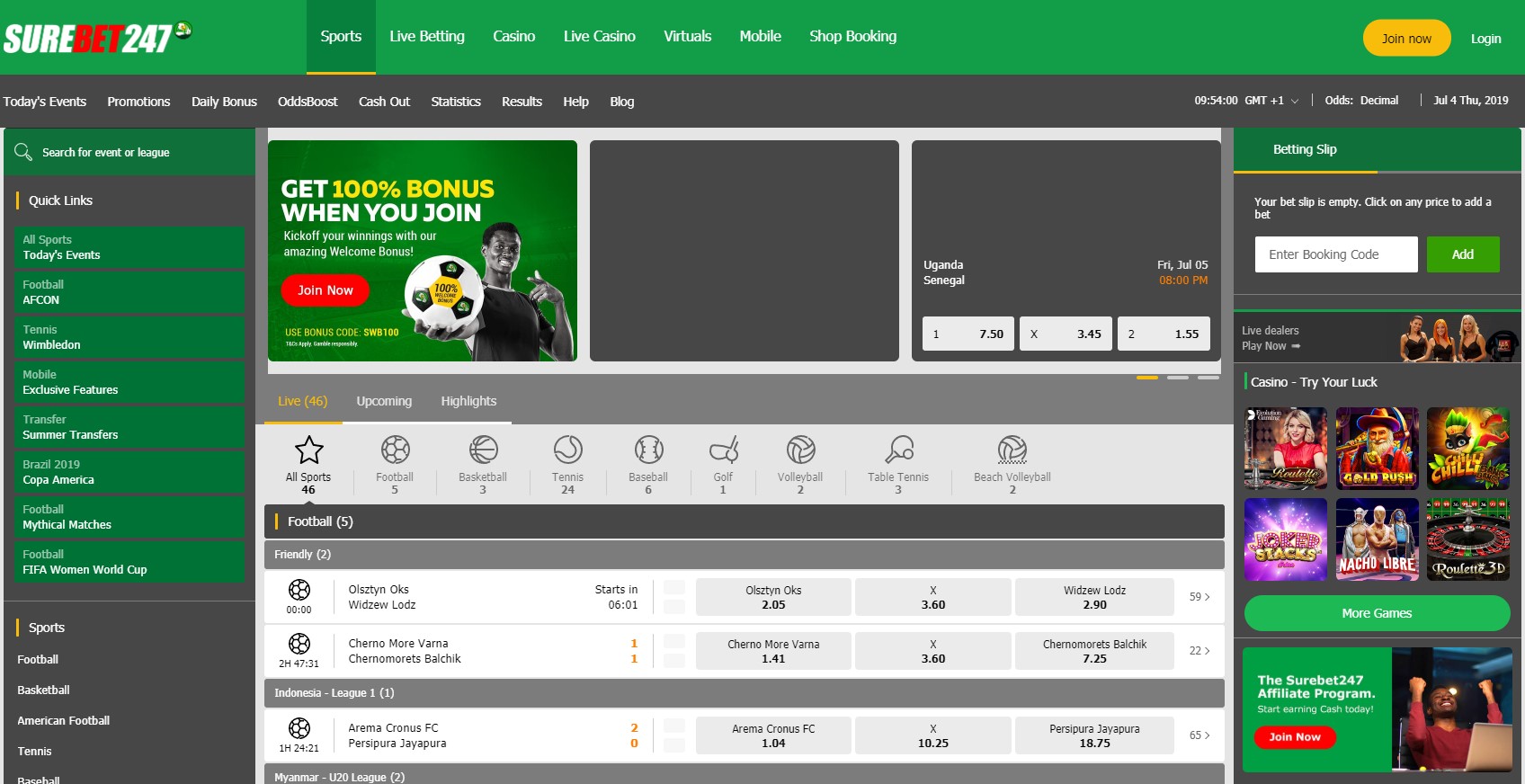Open Shop Booking page

click(x=852, y=37)
